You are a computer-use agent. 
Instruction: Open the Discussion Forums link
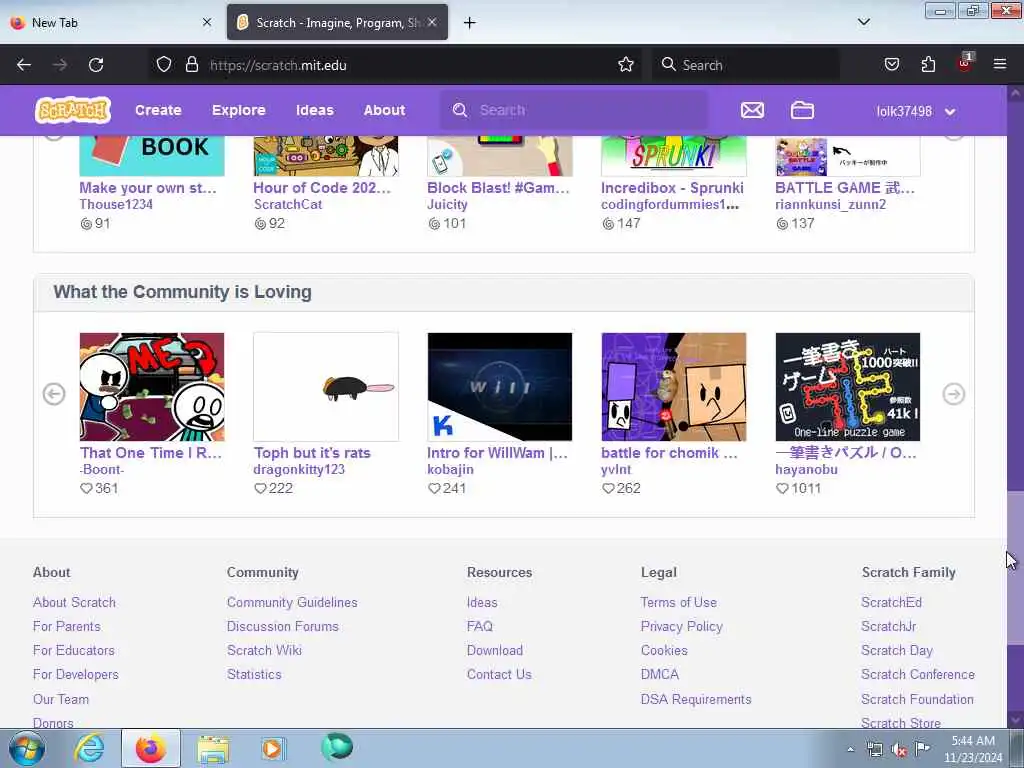pos(283,626)
